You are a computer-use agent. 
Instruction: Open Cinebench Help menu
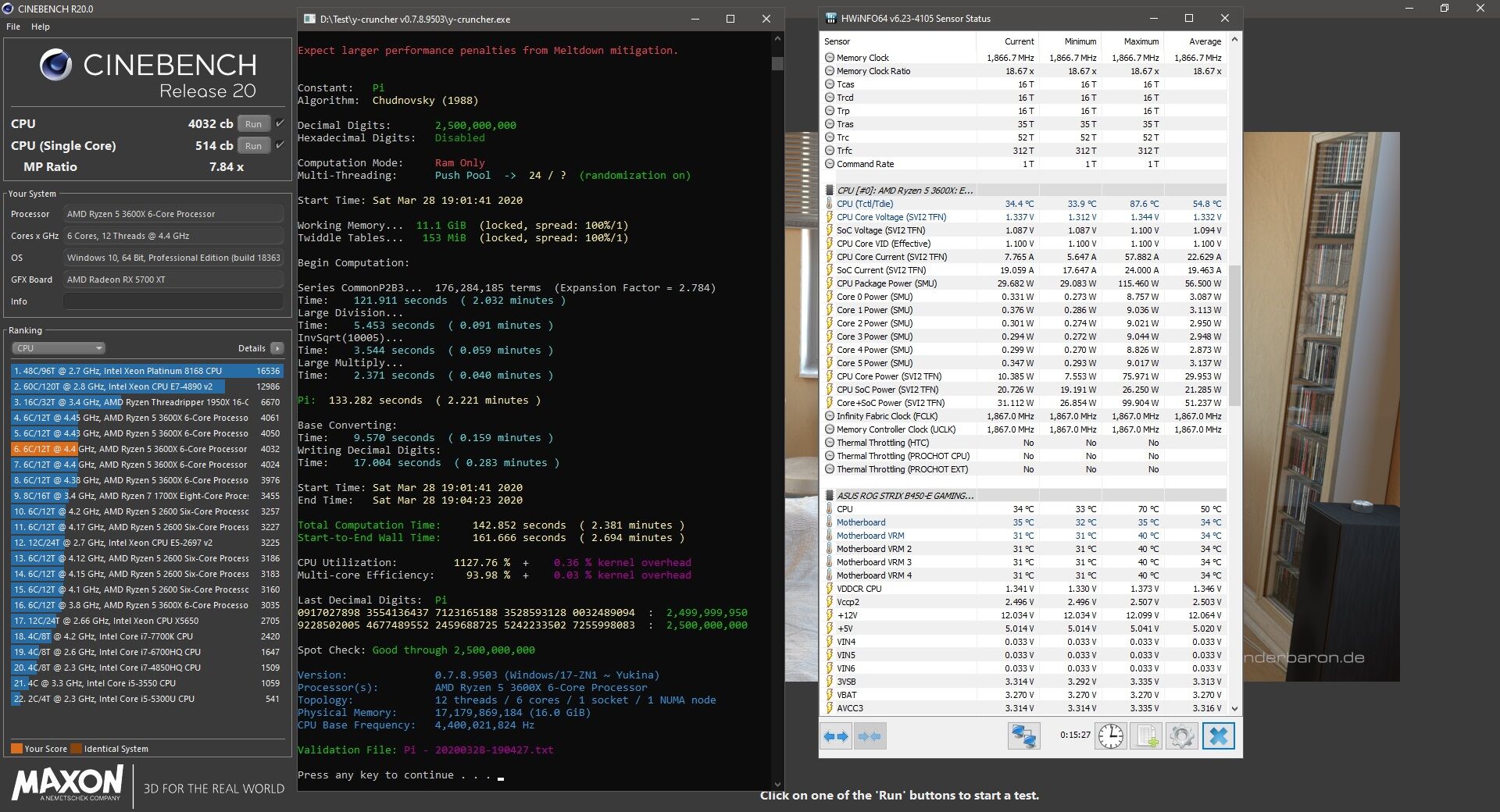[x=41, y=27]
